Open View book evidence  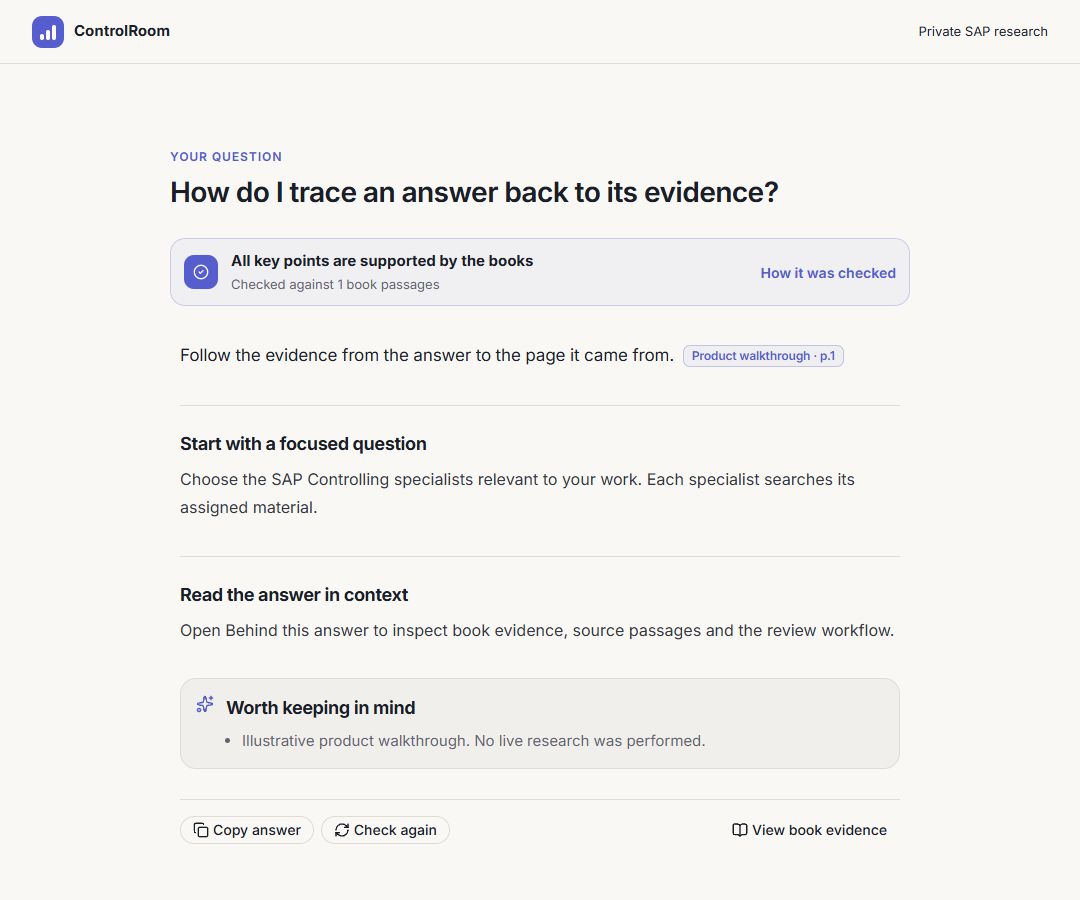point(809,830)
